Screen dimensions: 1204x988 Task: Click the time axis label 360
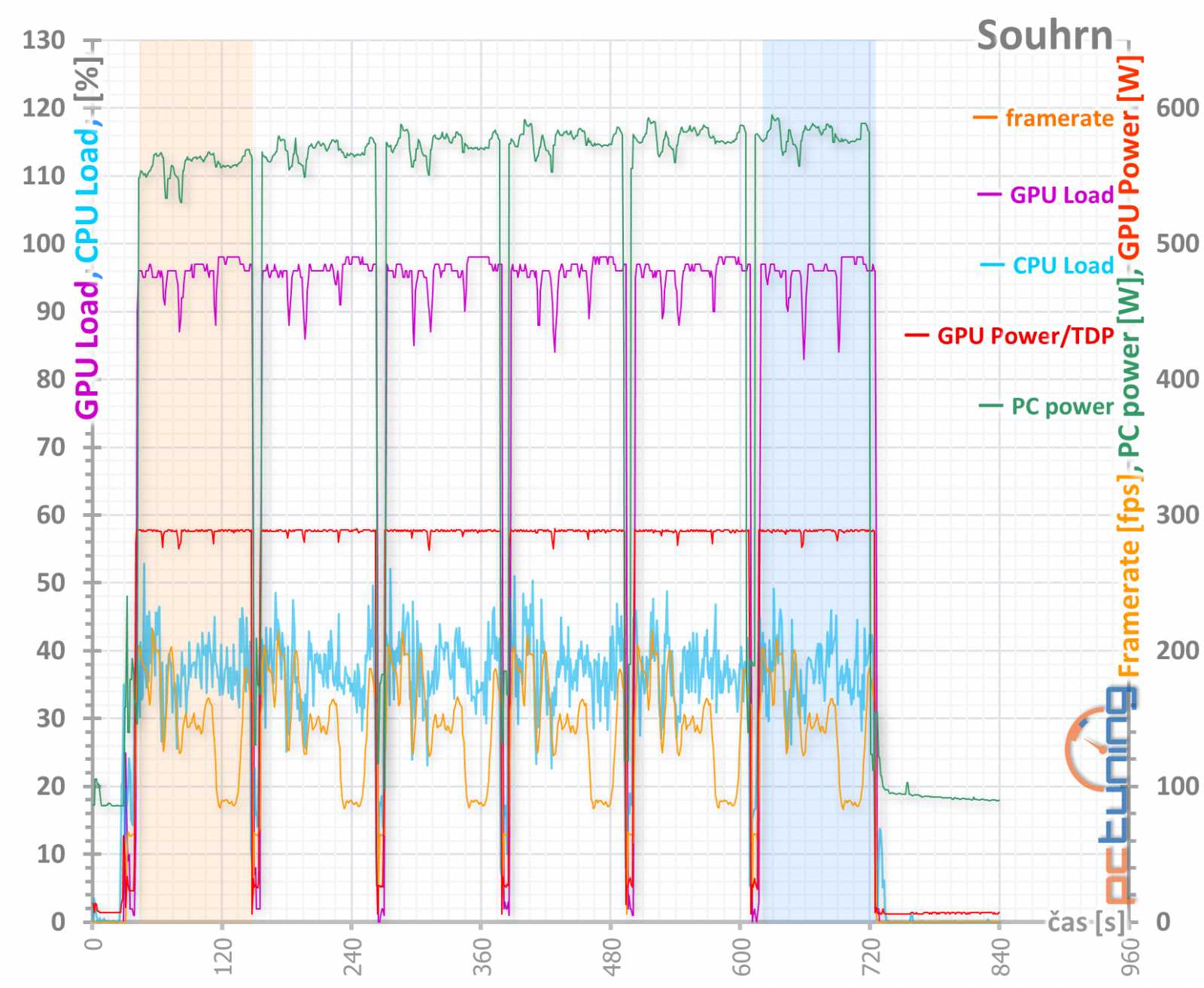[x=482, y=956]
